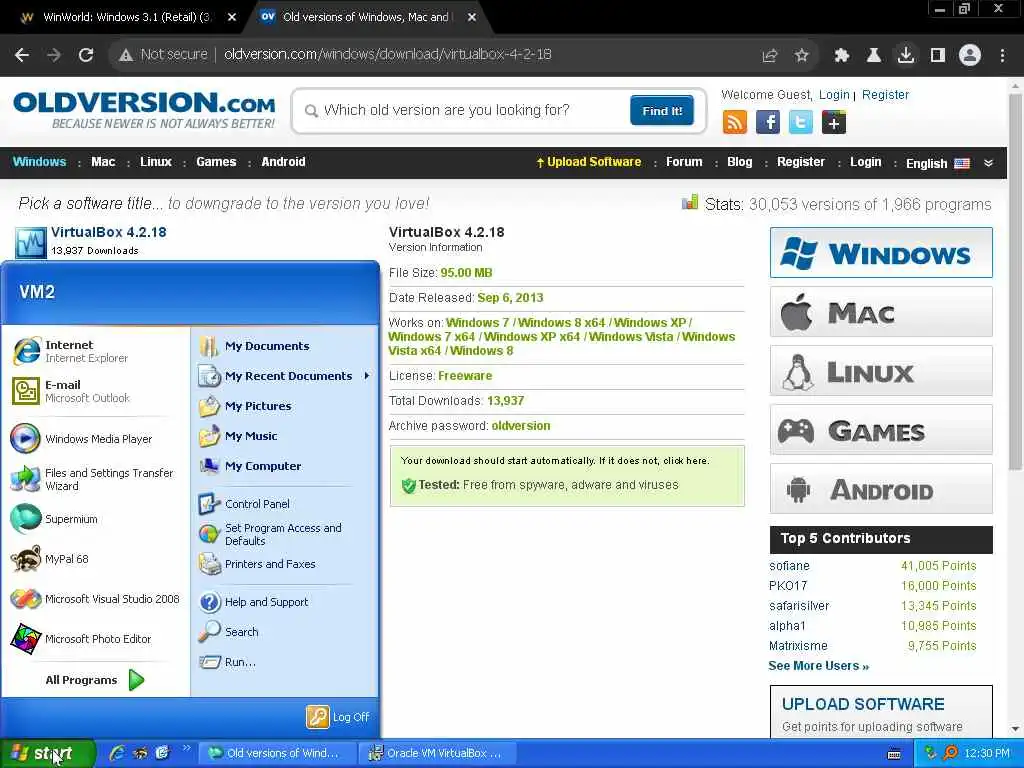Click Upload Software link

pos(588,162)
